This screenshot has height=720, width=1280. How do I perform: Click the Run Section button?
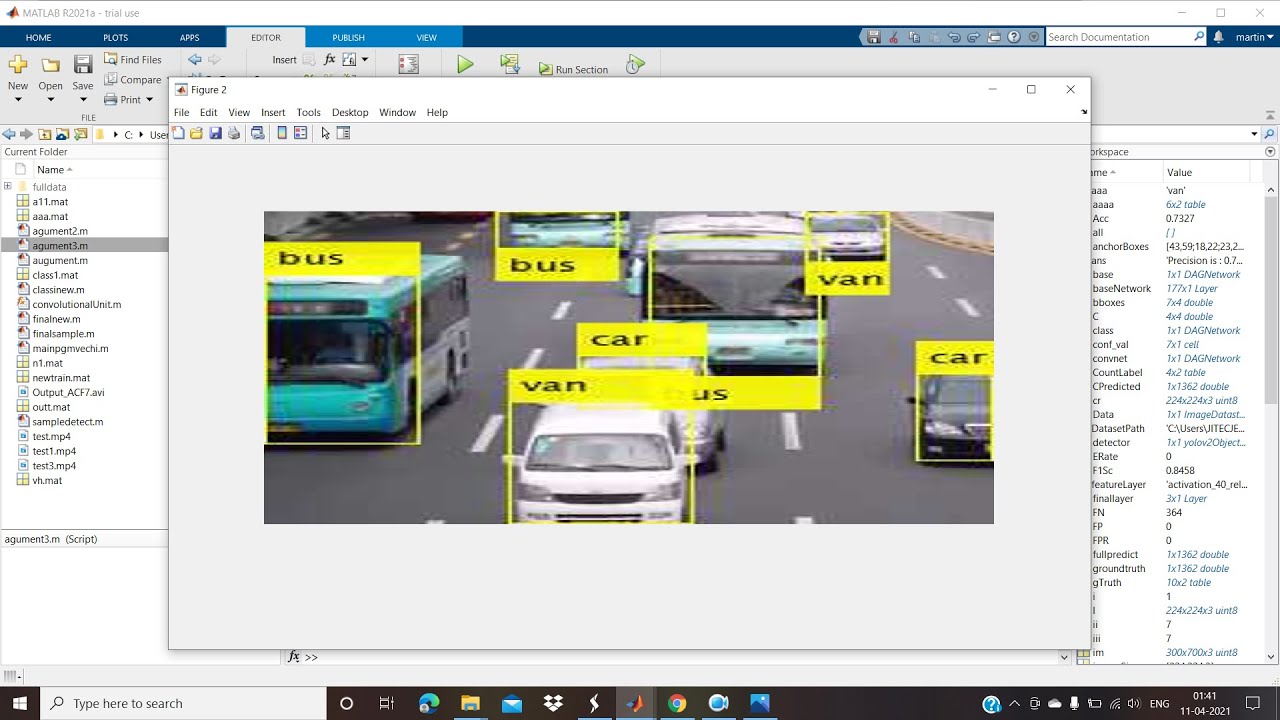click(573, 69)
